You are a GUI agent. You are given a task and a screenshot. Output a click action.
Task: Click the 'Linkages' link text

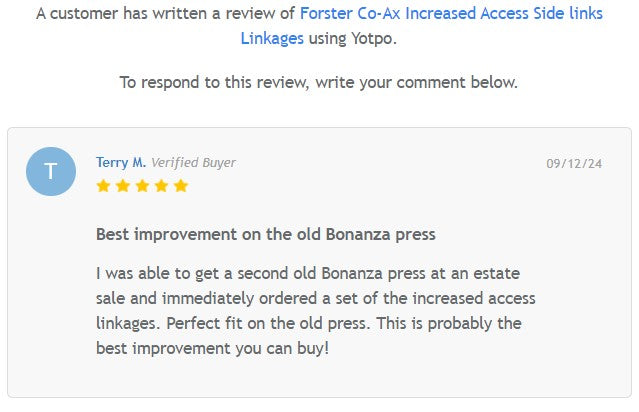coord(272,38)
